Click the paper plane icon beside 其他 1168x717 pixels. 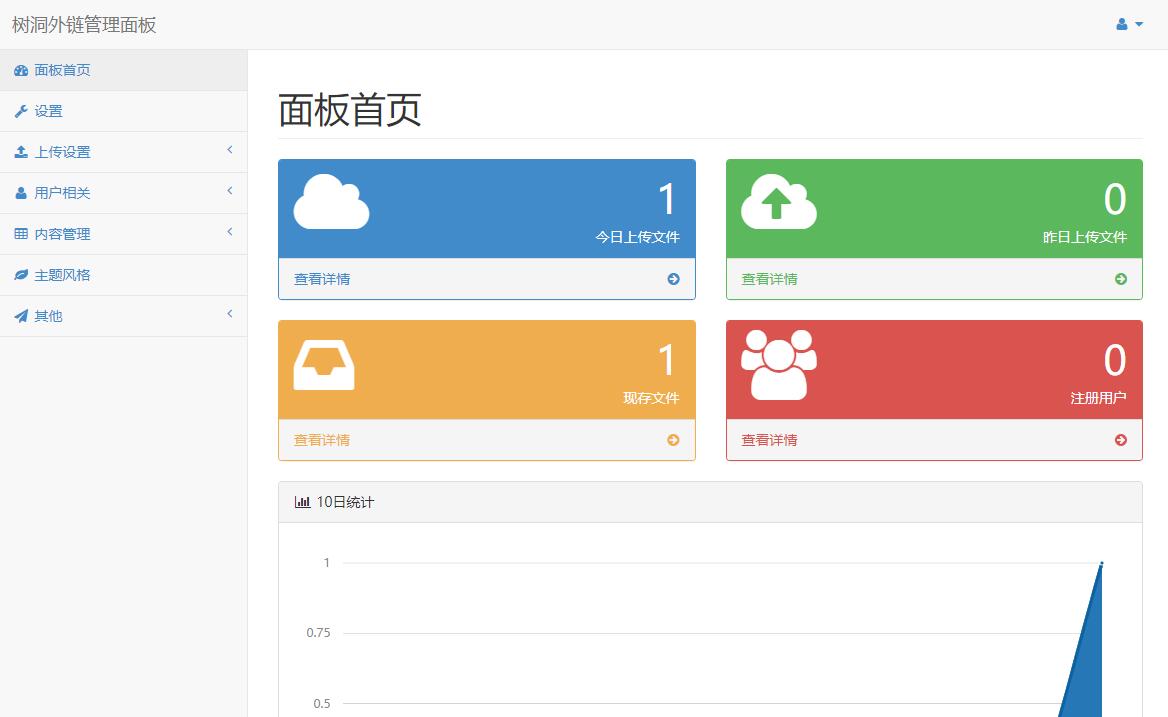[x=21, y=316]
